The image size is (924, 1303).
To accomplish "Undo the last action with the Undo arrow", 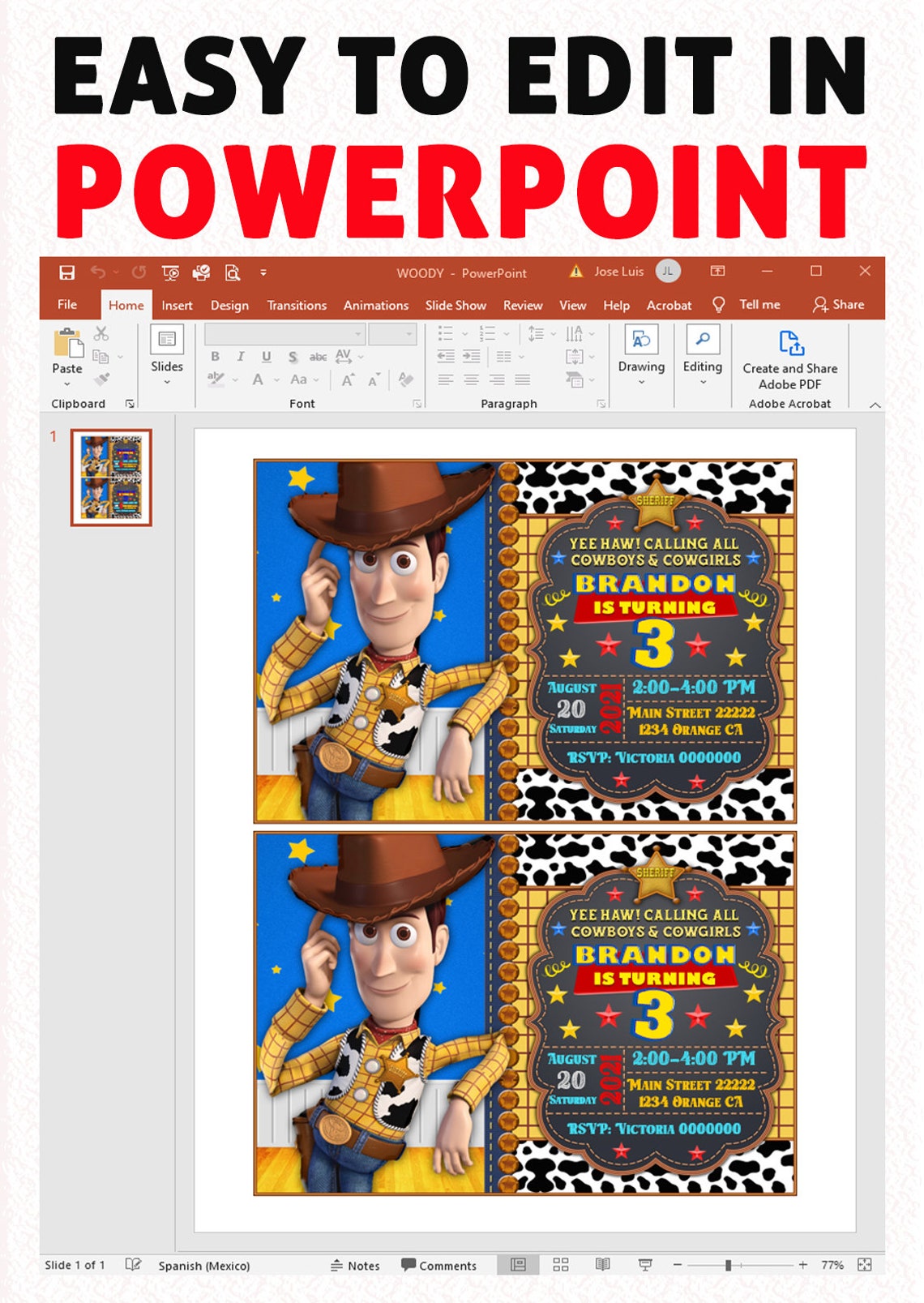I will [x=98, y=272].
